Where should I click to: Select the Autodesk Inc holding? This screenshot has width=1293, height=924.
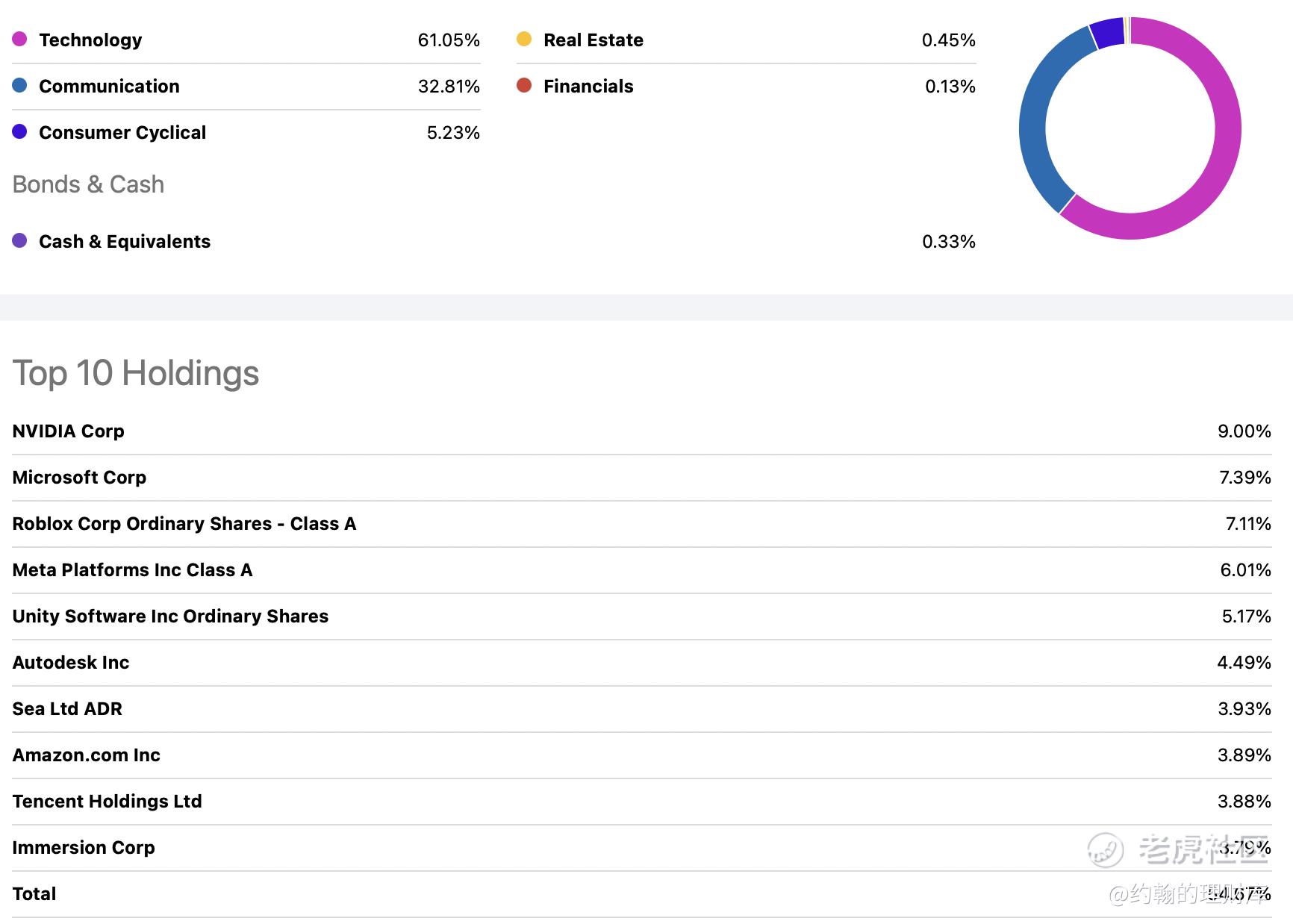click(71, 662)
